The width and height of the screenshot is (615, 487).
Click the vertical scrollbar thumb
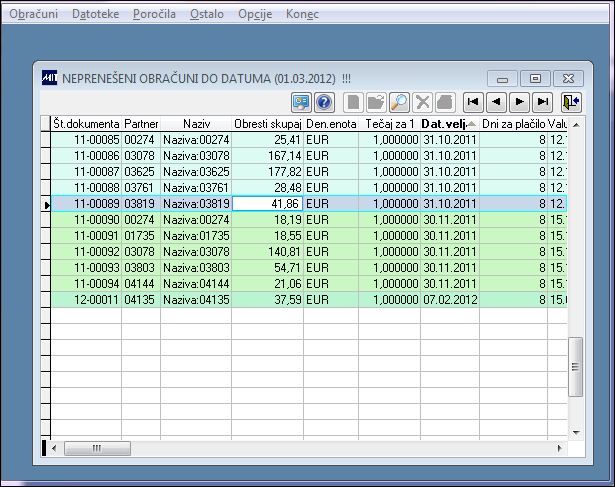coord(576,367)
